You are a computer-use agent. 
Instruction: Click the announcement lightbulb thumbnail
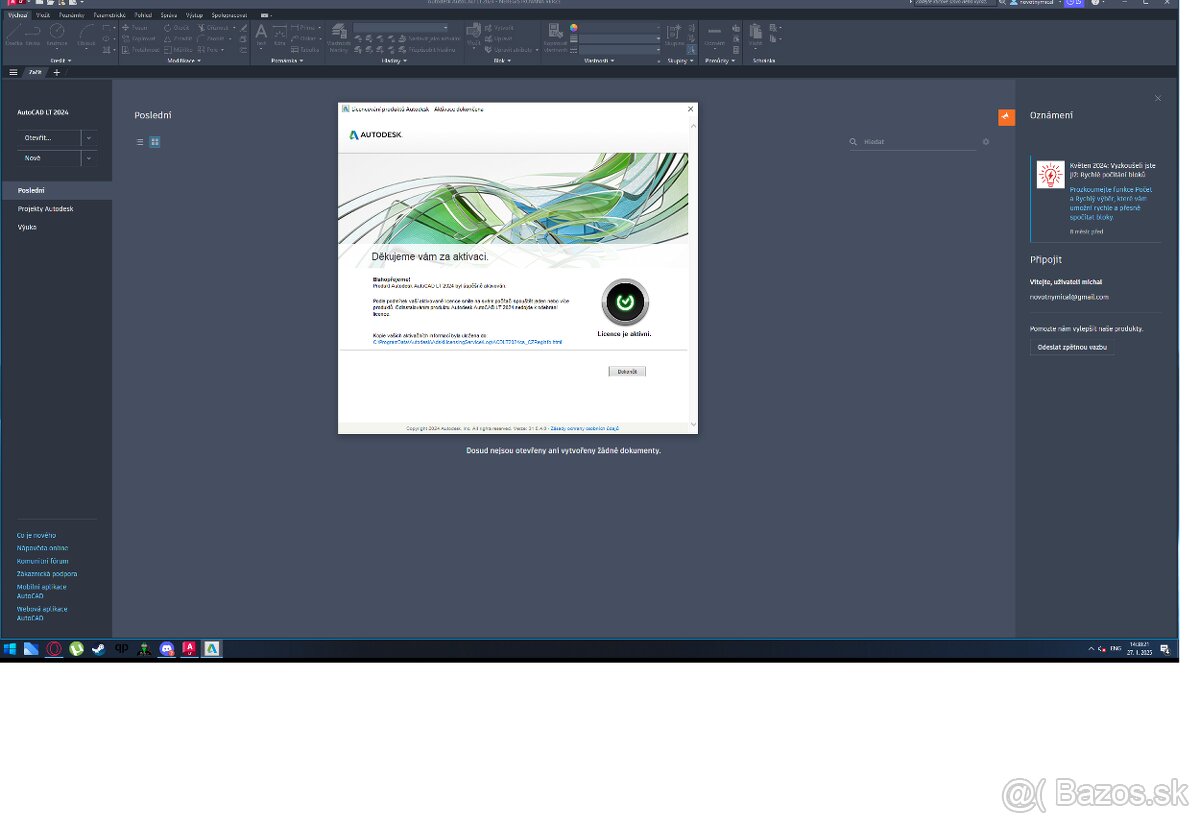pos(1050,175)
